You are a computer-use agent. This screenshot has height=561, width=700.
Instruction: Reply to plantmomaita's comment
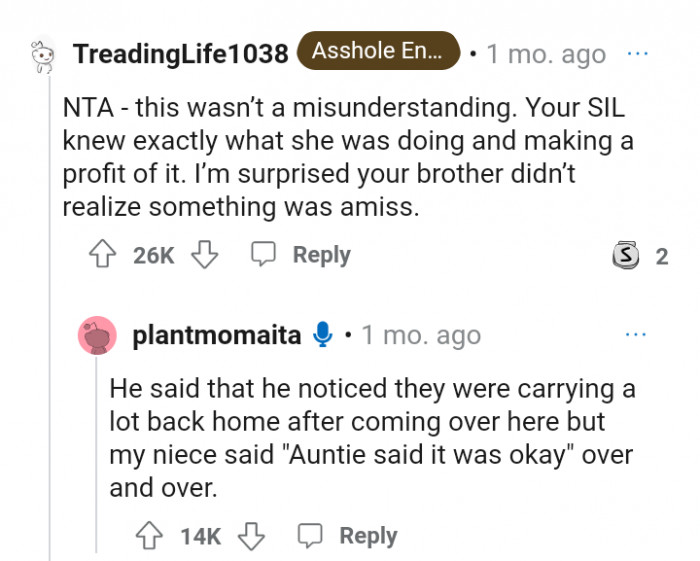pos(351,536)
